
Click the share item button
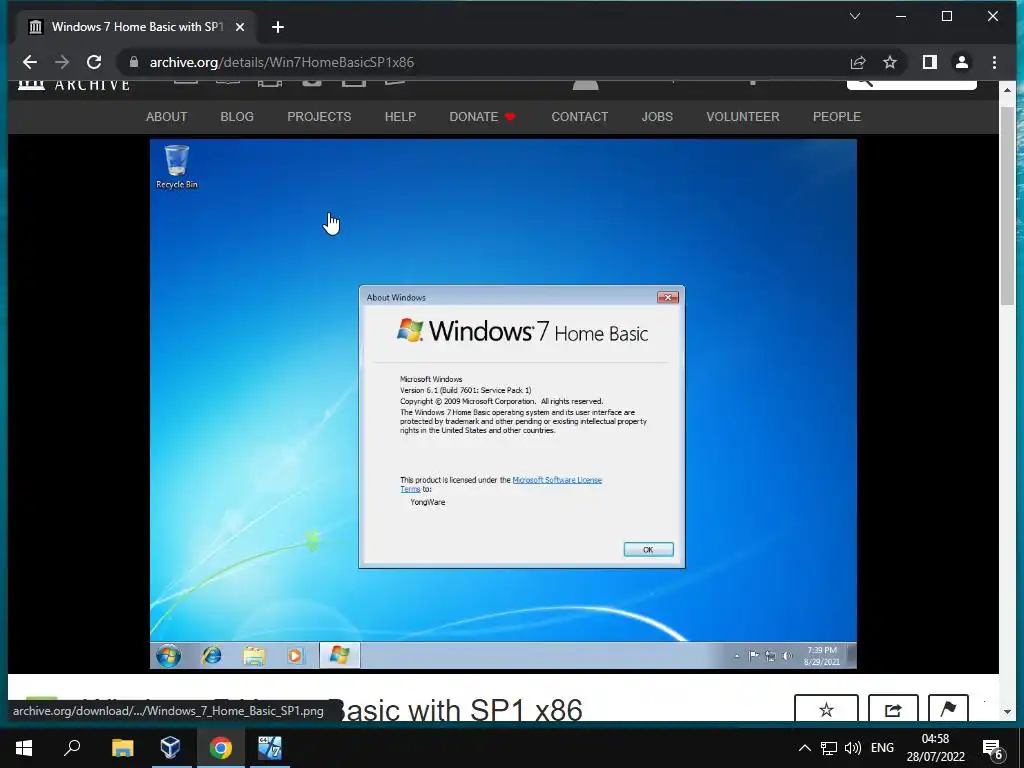pyautogui.click(x=893, y=709)
